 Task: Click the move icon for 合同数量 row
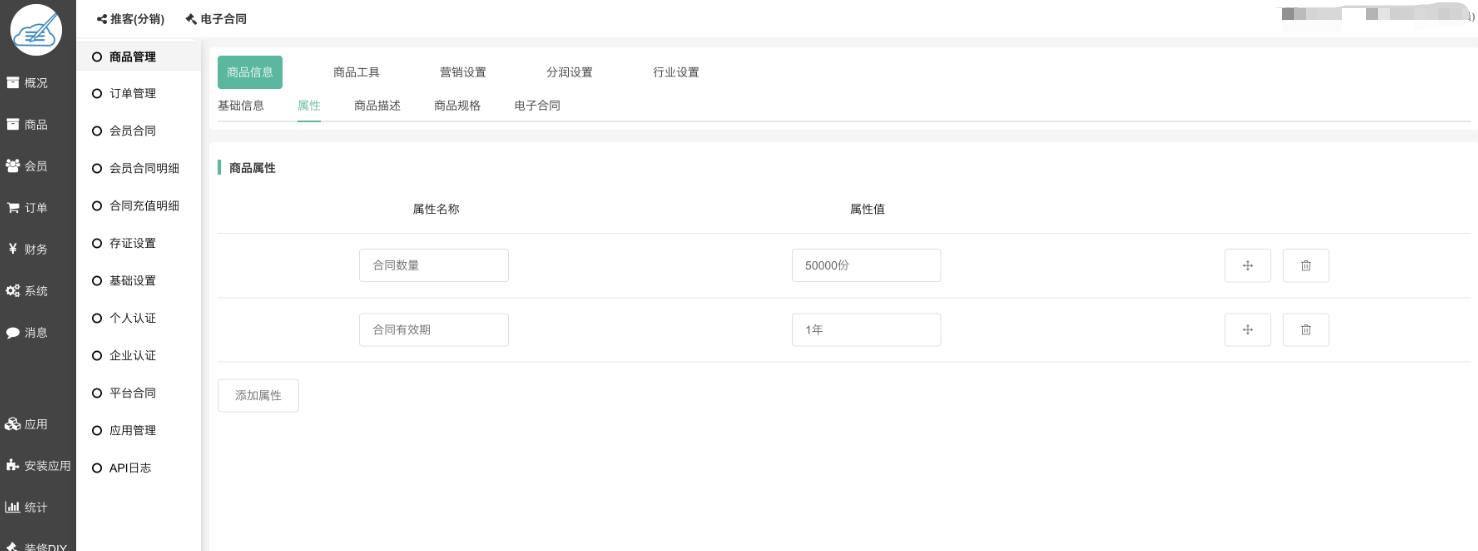click(x=1247, y=266)
